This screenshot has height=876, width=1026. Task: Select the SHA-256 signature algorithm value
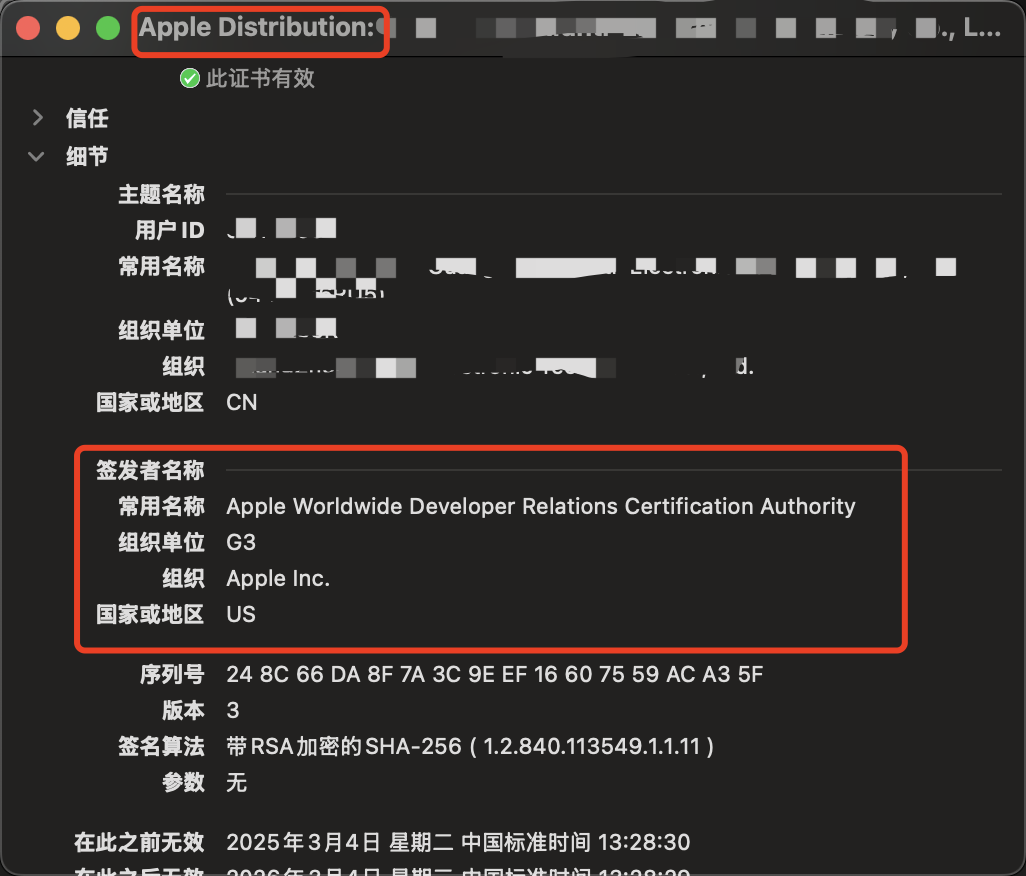point(470,746)
